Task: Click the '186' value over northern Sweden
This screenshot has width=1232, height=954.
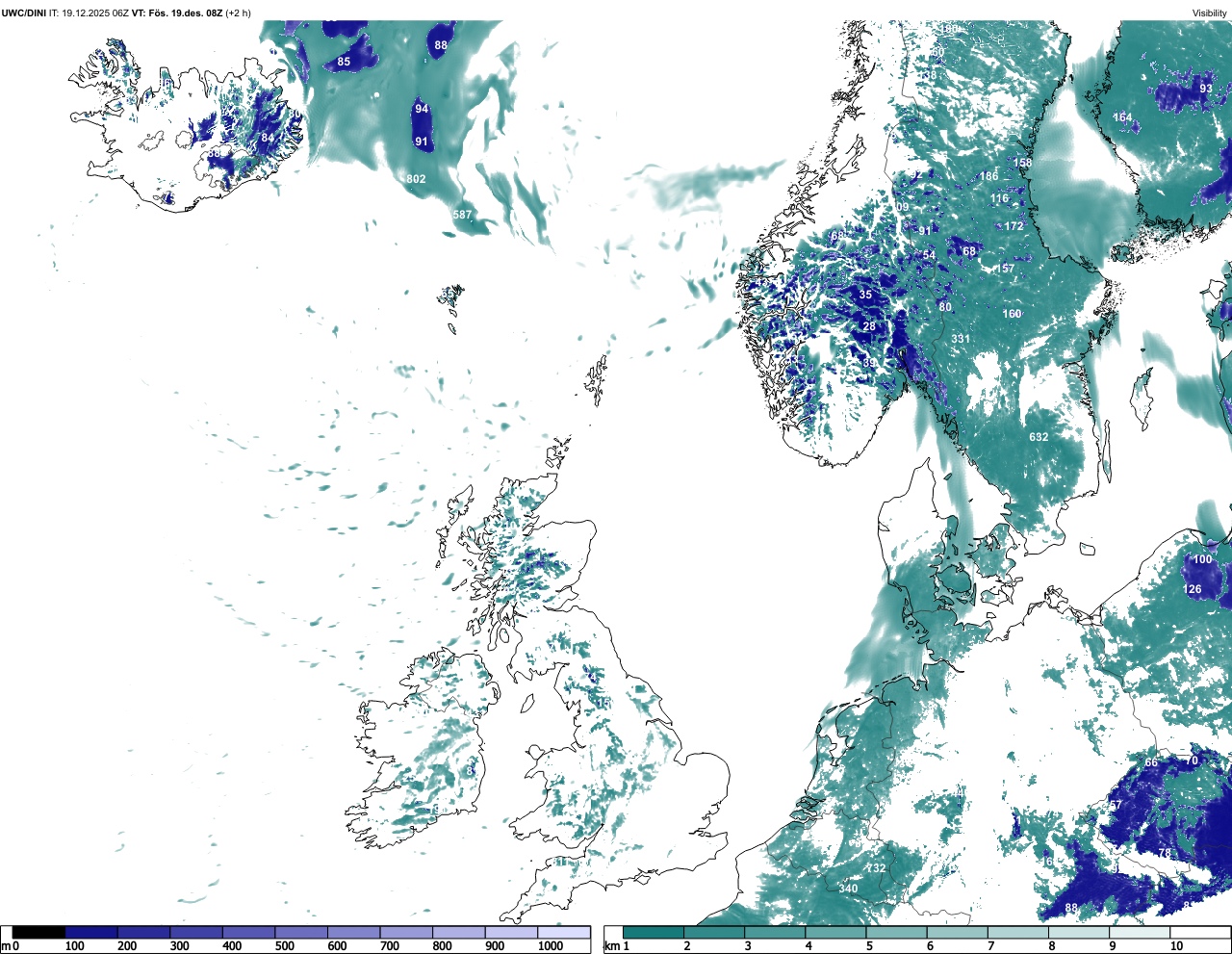Action: click(x=989, y=176)
